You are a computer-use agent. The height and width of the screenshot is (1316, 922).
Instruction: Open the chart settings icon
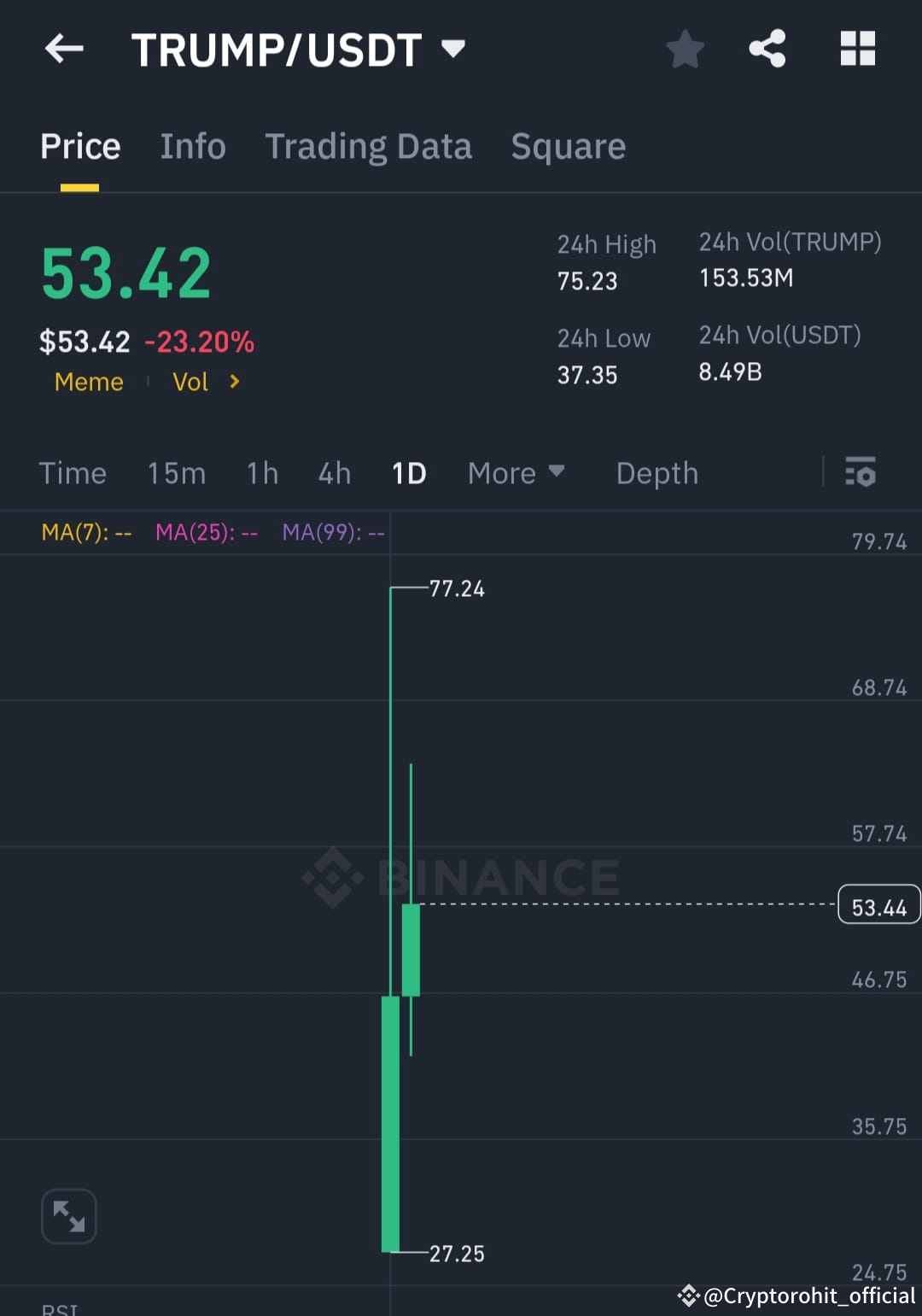(861, 471)
